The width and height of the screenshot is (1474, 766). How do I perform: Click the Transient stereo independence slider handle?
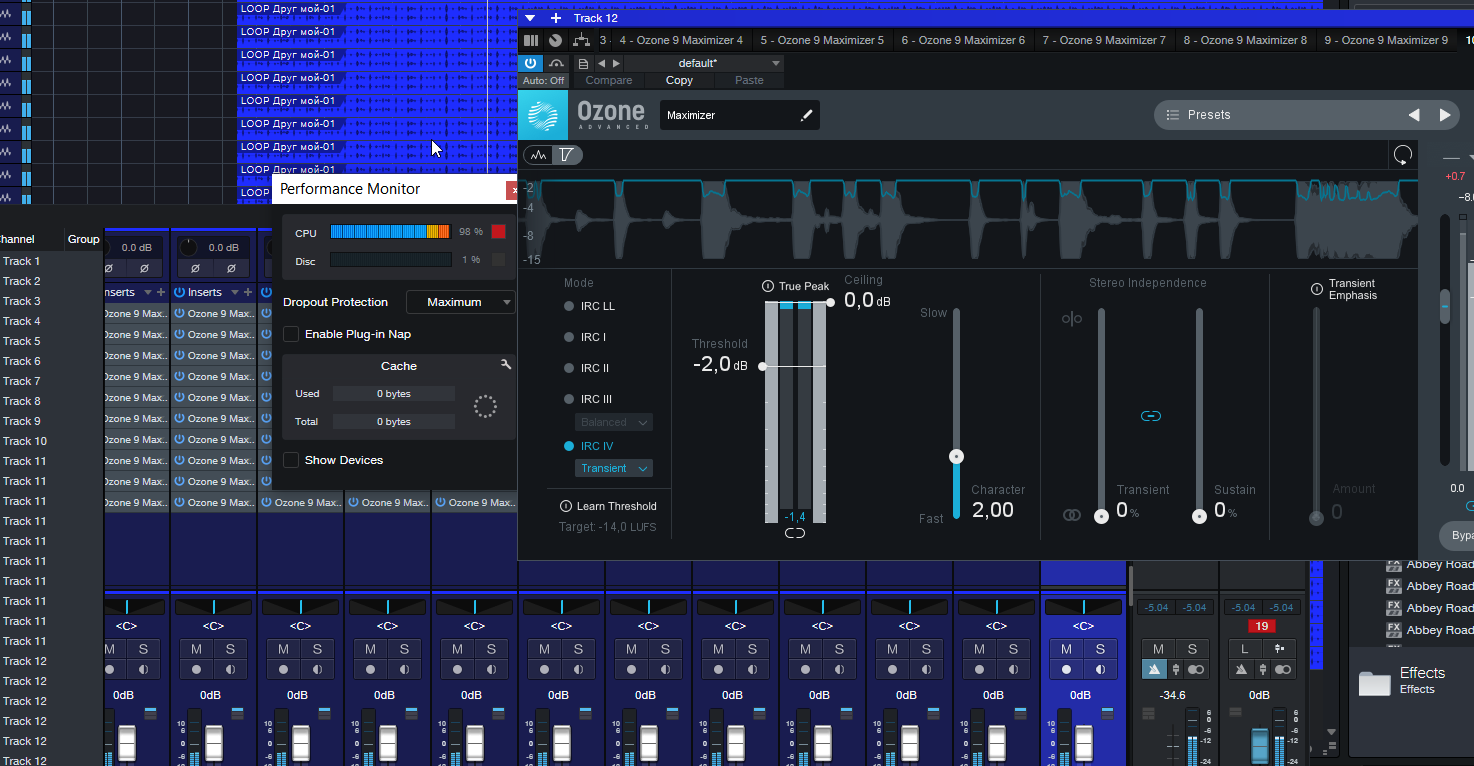pos(1101,516)
